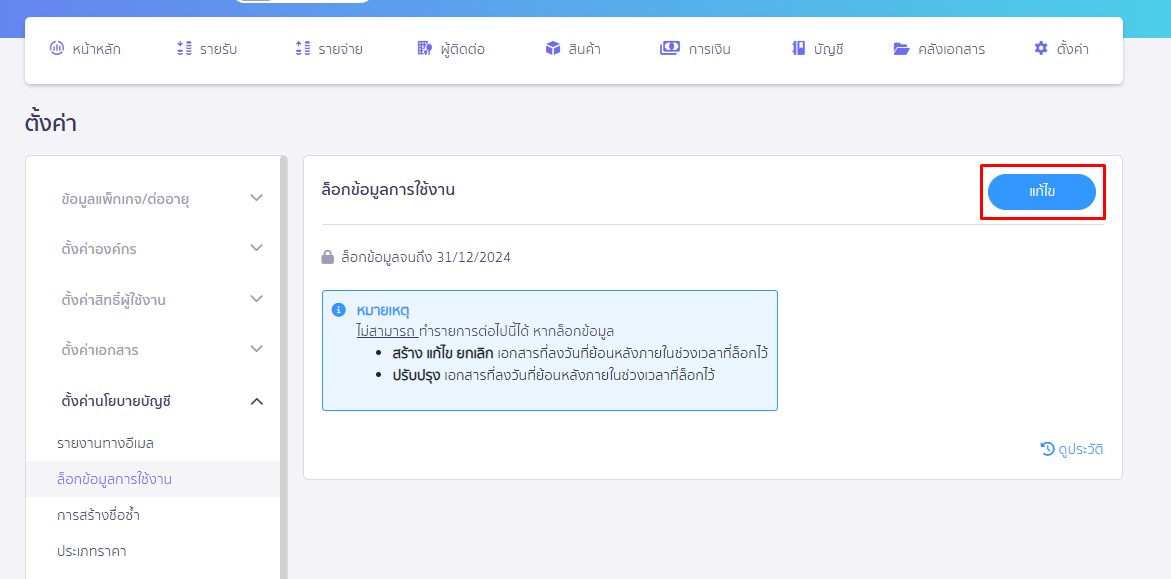Open the รายจ่าย menu
Image resolution: width=1171 pixels, height=579 pixels.
(x=341, y=50)
